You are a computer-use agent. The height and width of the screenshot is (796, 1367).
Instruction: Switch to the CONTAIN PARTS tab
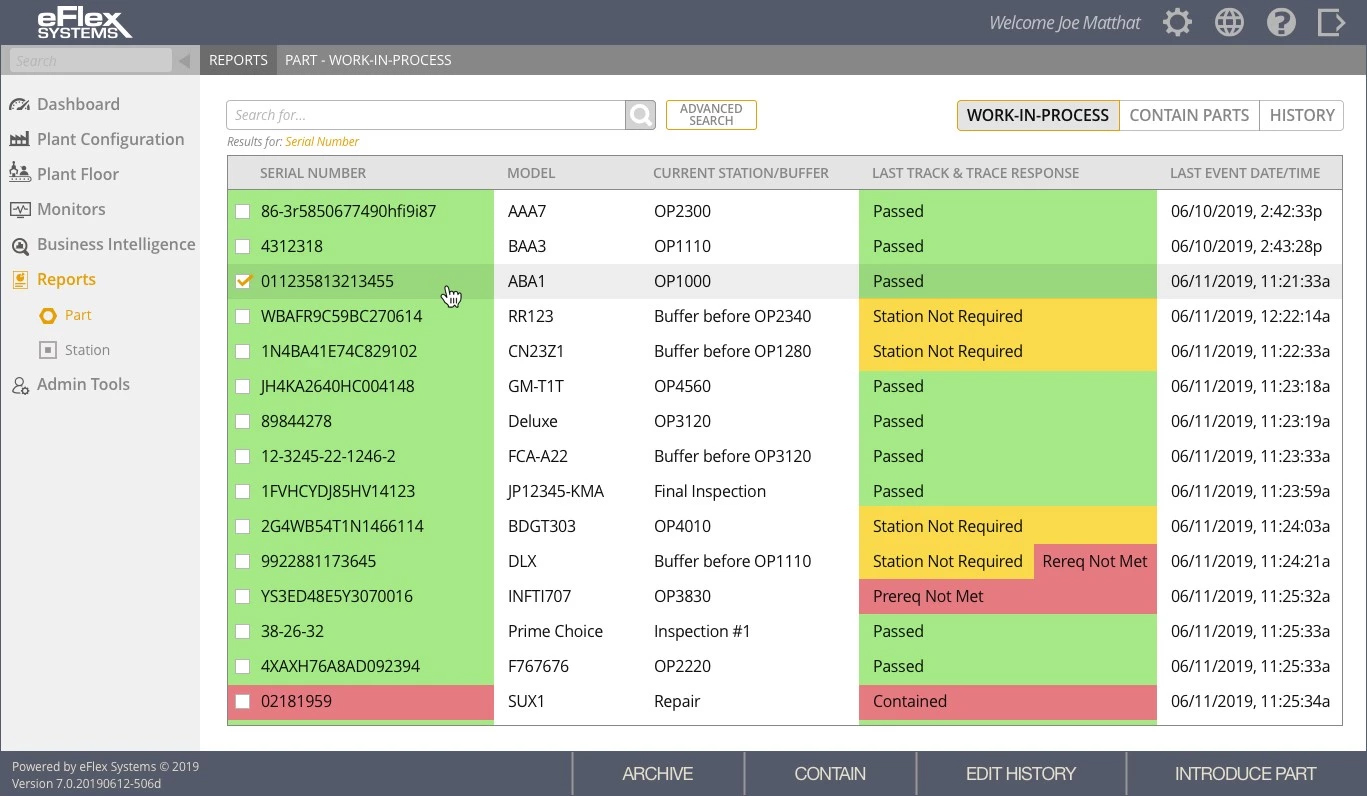coord(1188,115)
